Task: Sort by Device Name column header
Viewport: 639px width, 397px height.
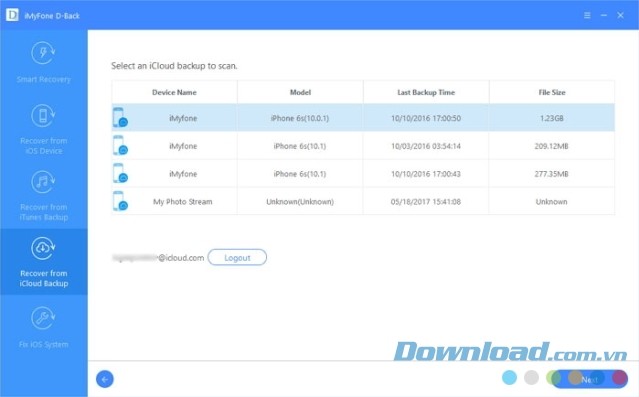Action: (174, 93)
